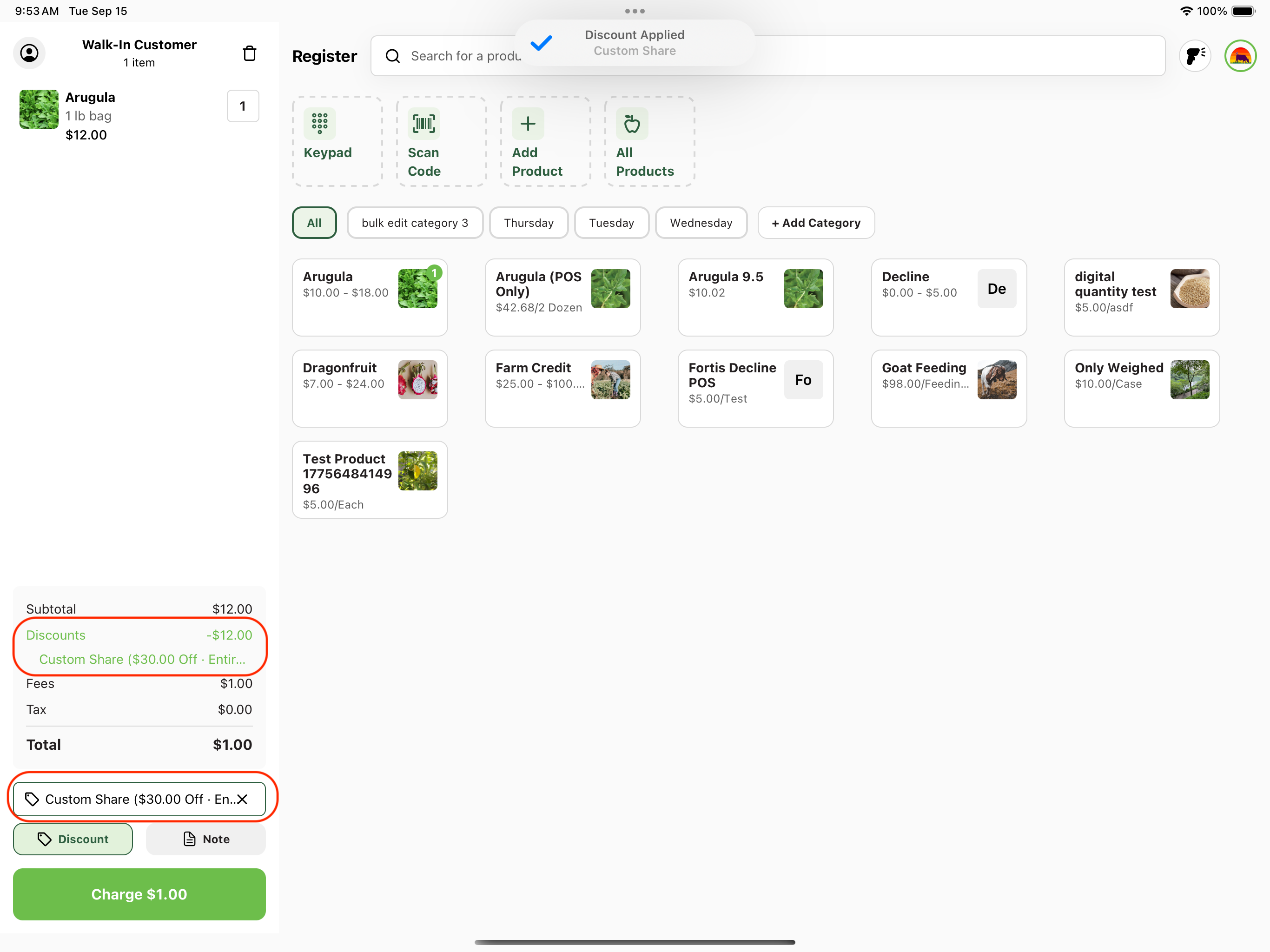Click the Note button
Screen dimensions: 1270x952
tap(205, 839)
